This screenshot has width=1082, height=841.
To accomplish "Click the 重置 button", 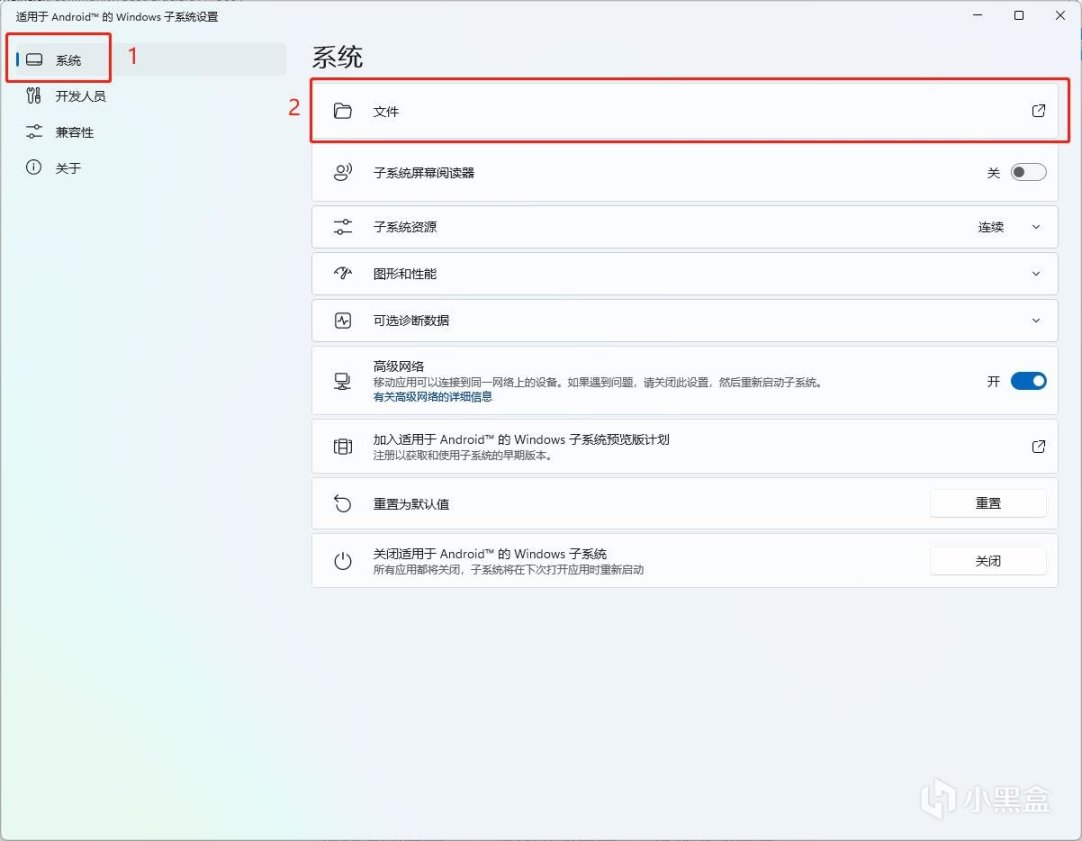I will pos(988,504).
